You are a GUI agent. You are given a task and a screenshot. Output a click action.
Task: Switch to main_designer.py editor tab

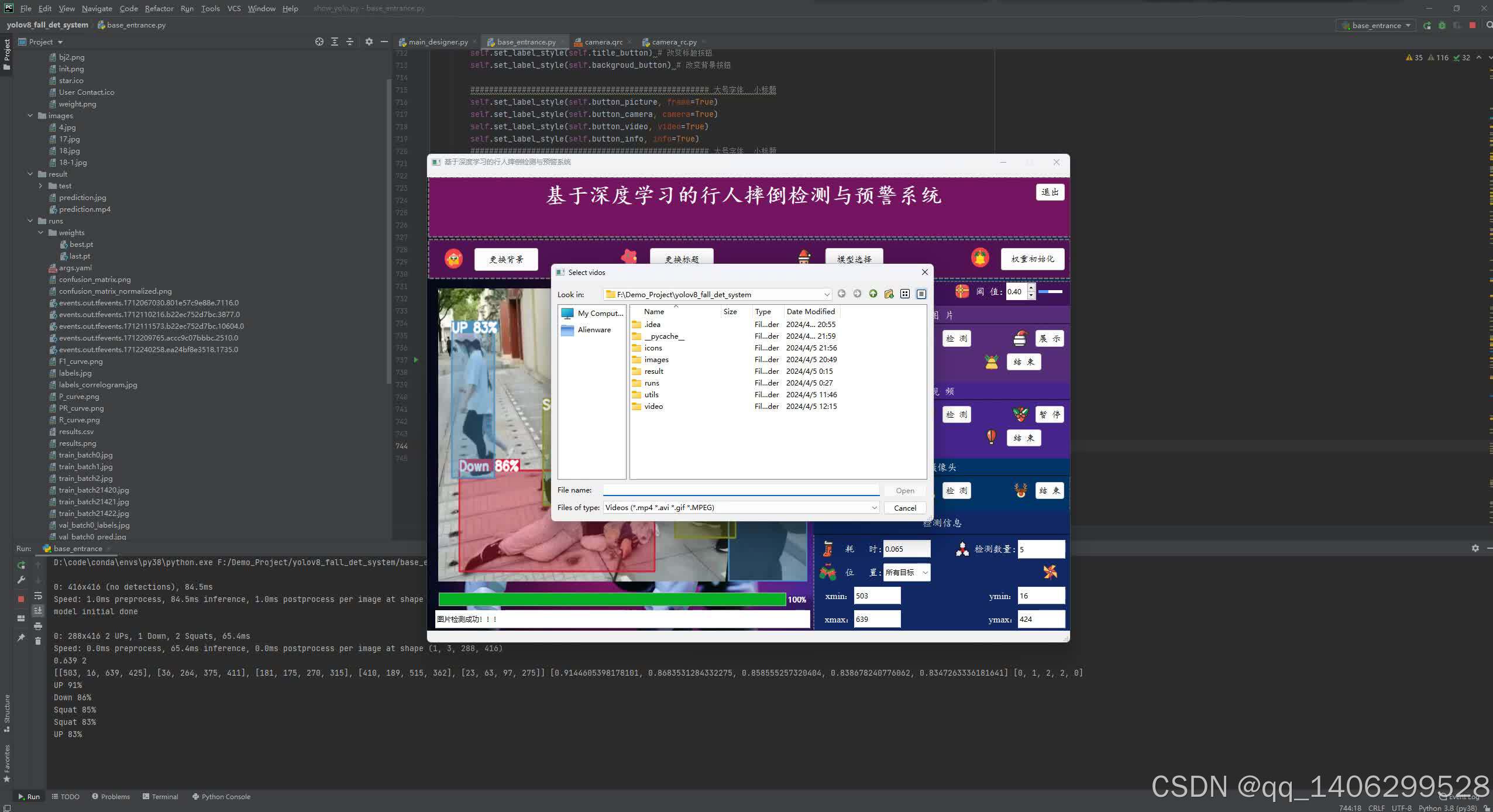(x=438, y=42)
